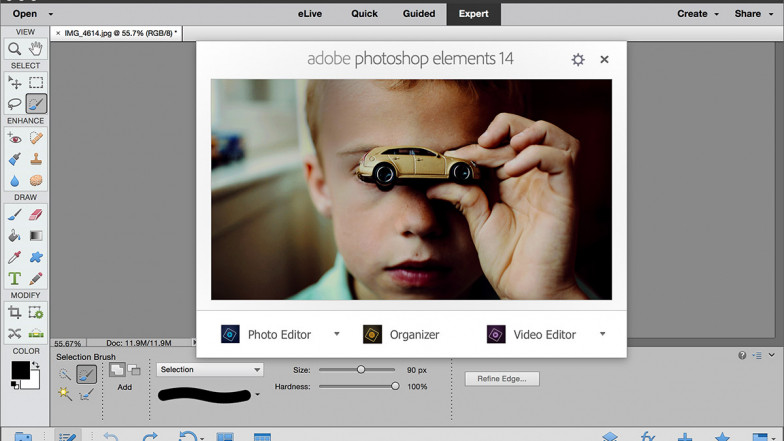The width and height of the screenshot is (784, 441).
Task: Swap foreground and background colors
Action: pyautogui.click(x=36, y=366)
